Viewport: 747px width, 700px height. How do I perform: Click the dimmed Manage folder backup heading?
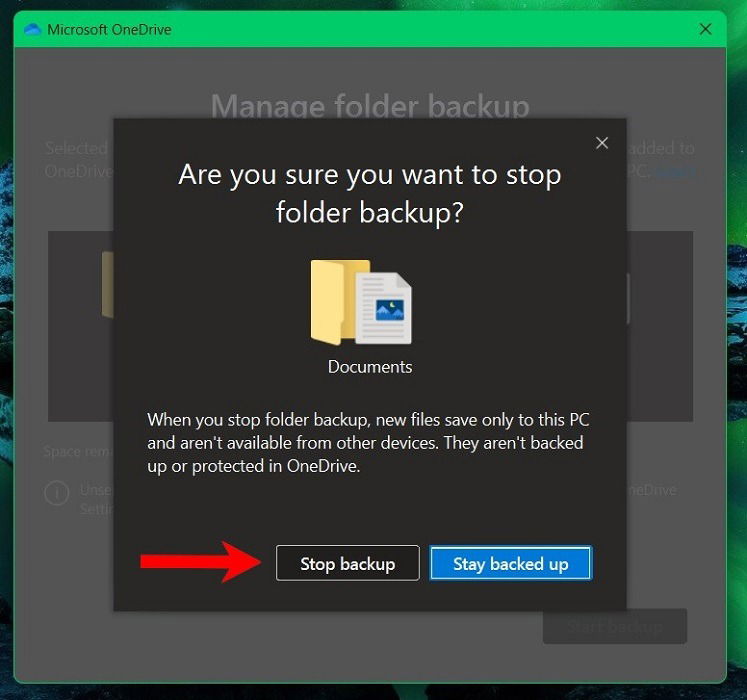click(370, 106)
